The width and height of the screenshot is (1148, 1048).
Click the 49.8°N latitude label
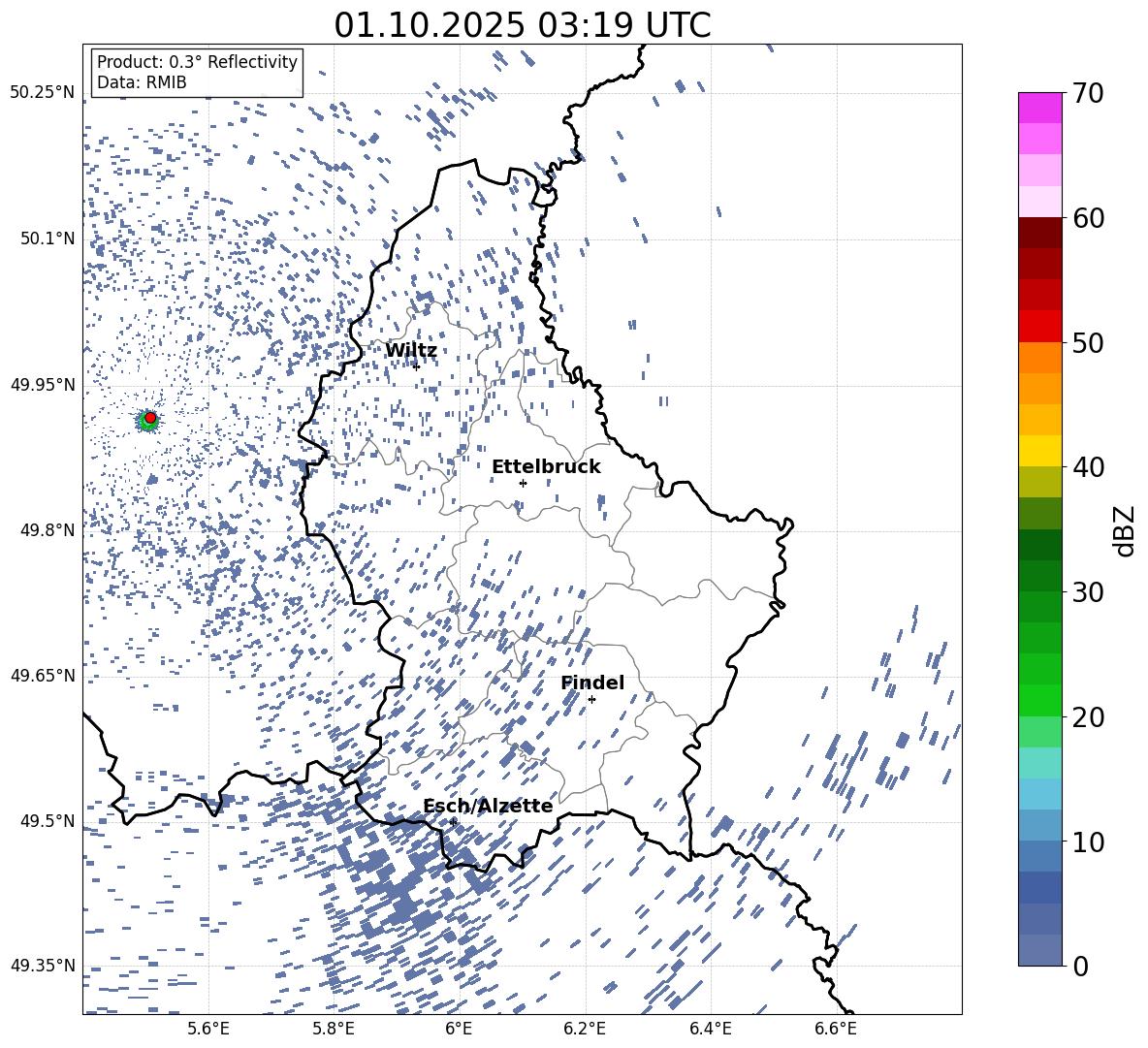point(48,530)
